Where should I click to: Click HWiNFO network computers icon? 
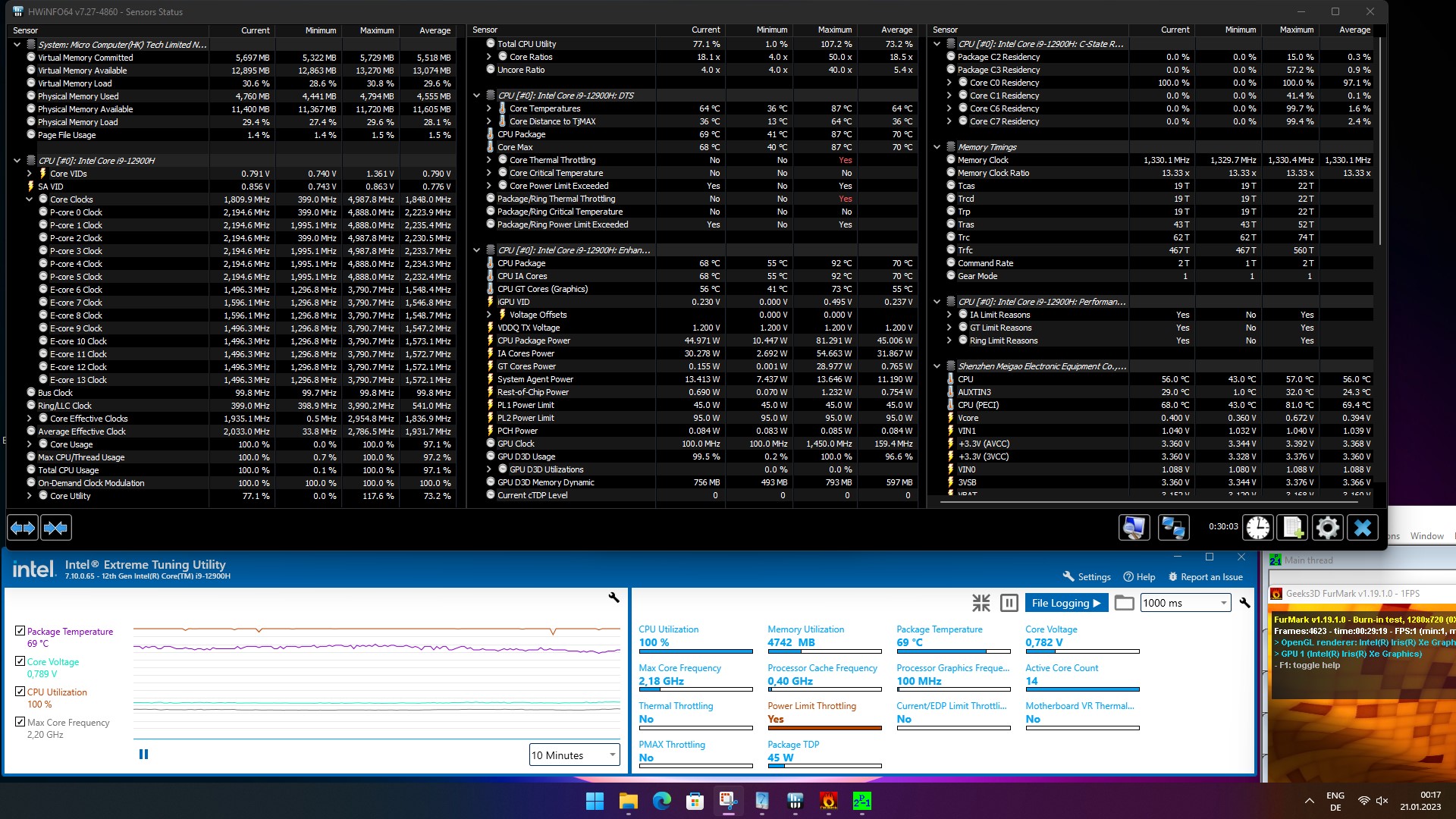1174,528
